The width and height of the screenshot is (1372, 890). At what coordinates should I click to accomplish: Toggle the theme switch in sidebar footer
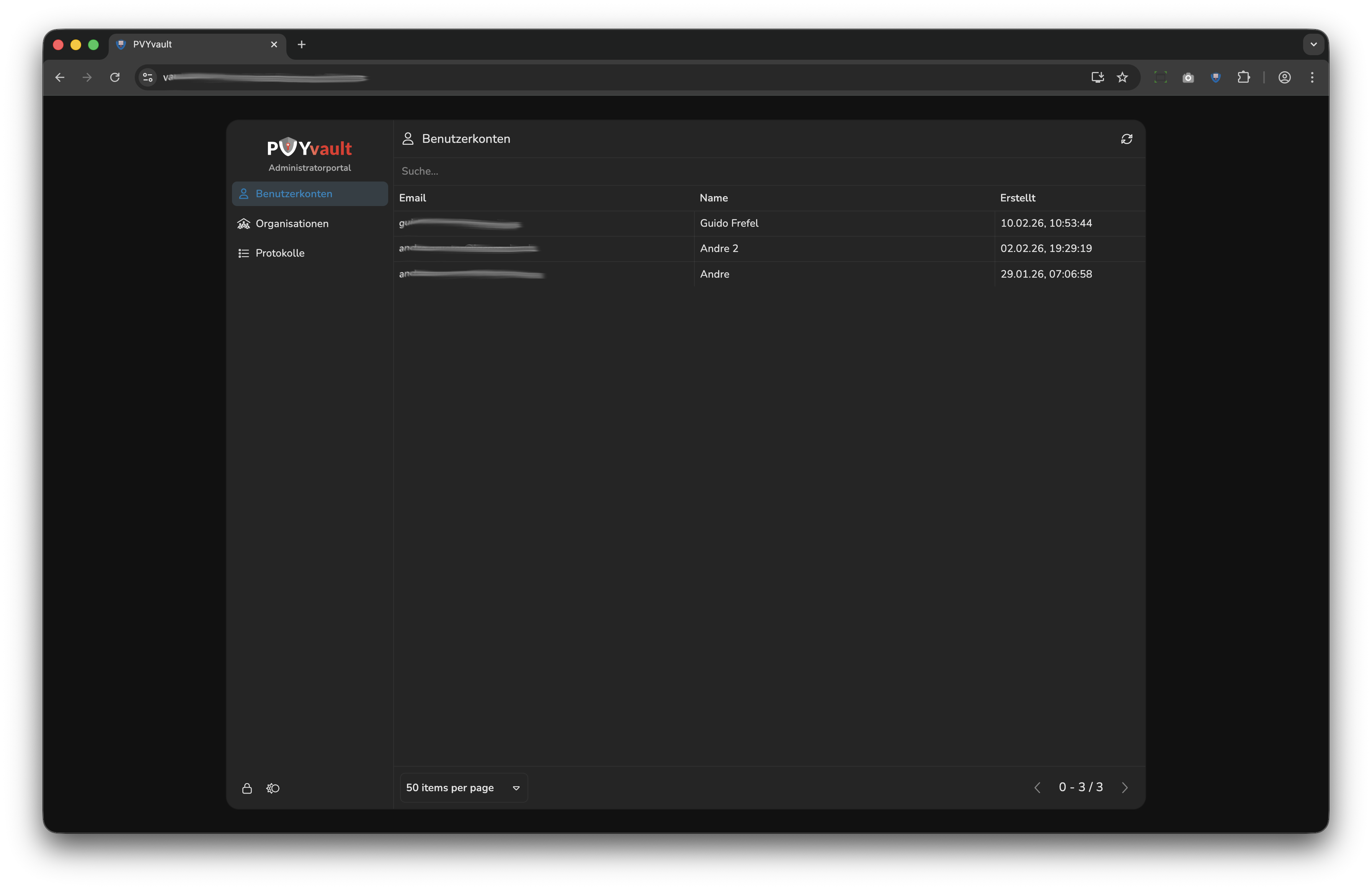tap(272, 789)
